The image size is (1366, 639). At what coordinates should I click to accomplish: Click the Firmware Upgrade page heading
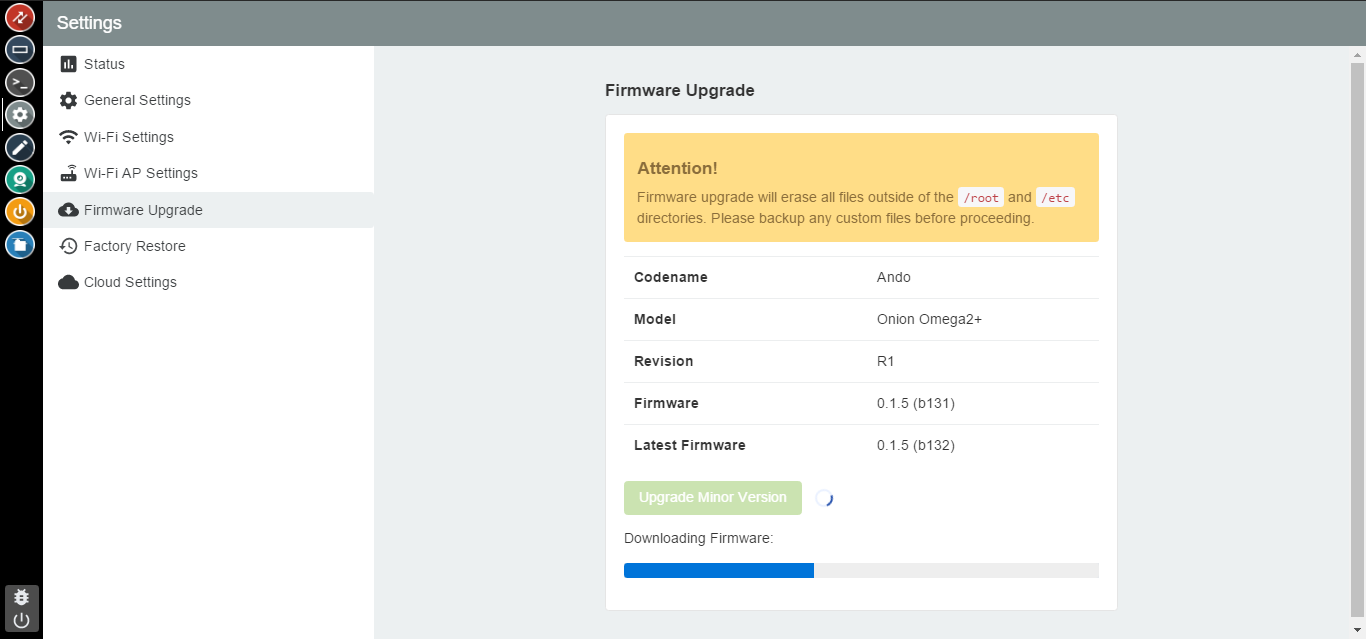click(x=680, y=90)
